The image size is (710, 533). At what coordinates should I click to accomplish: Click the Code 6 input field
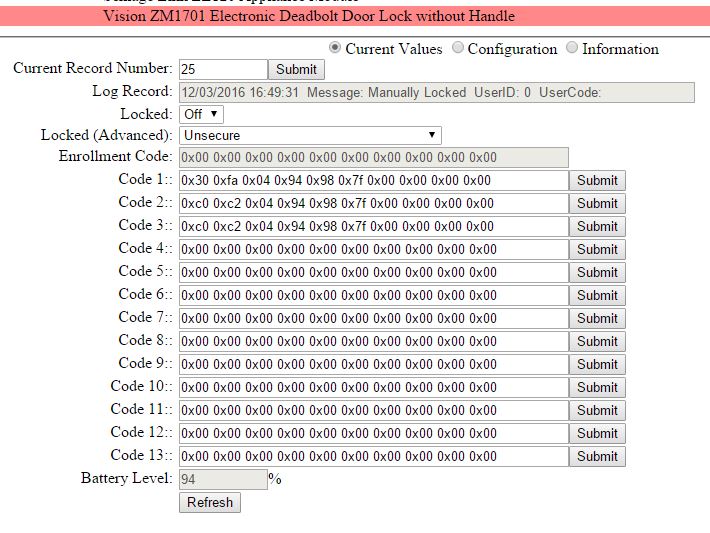[374, 296]
